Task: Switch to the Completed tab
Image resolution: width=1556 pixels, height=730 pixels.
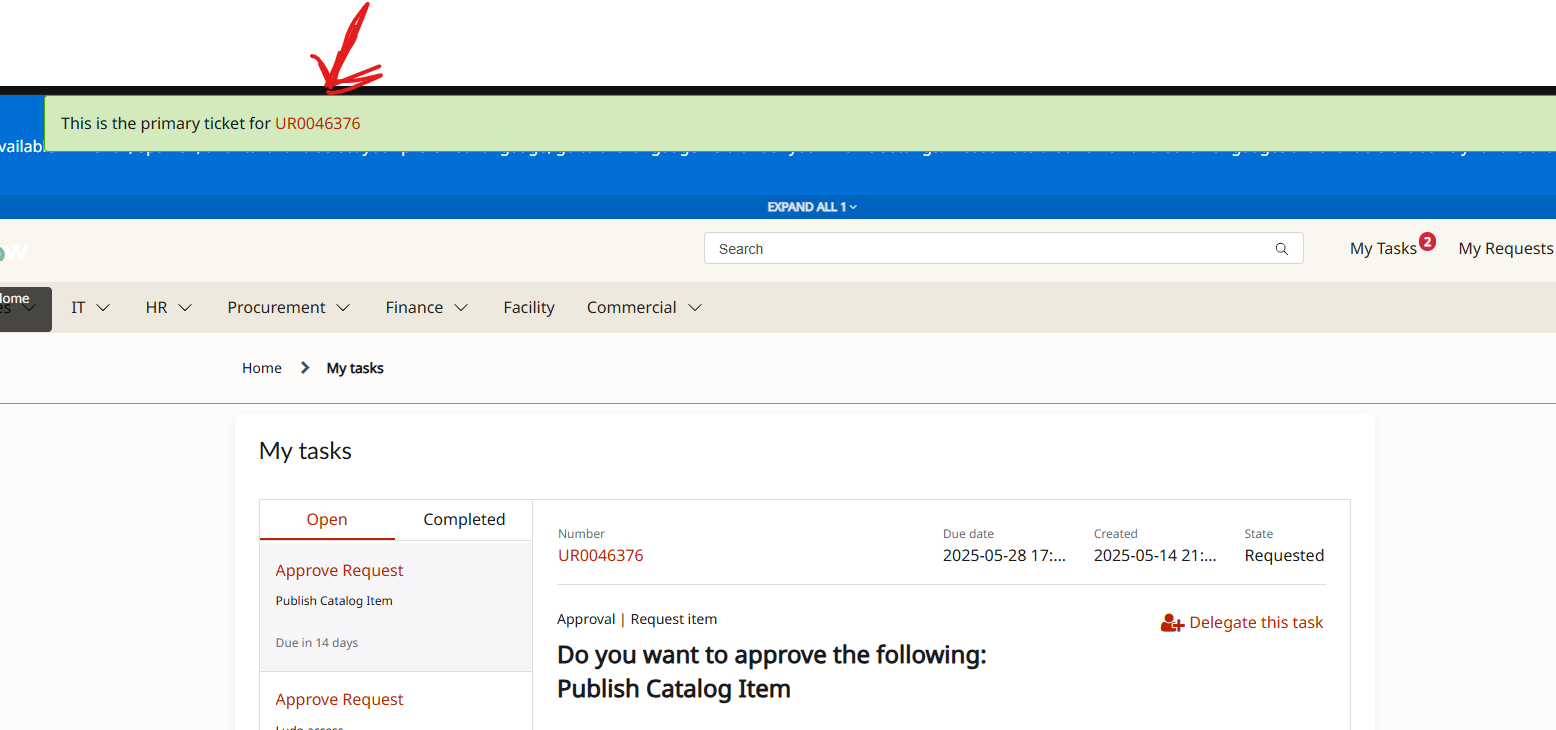Action: [x=464, y=519]
